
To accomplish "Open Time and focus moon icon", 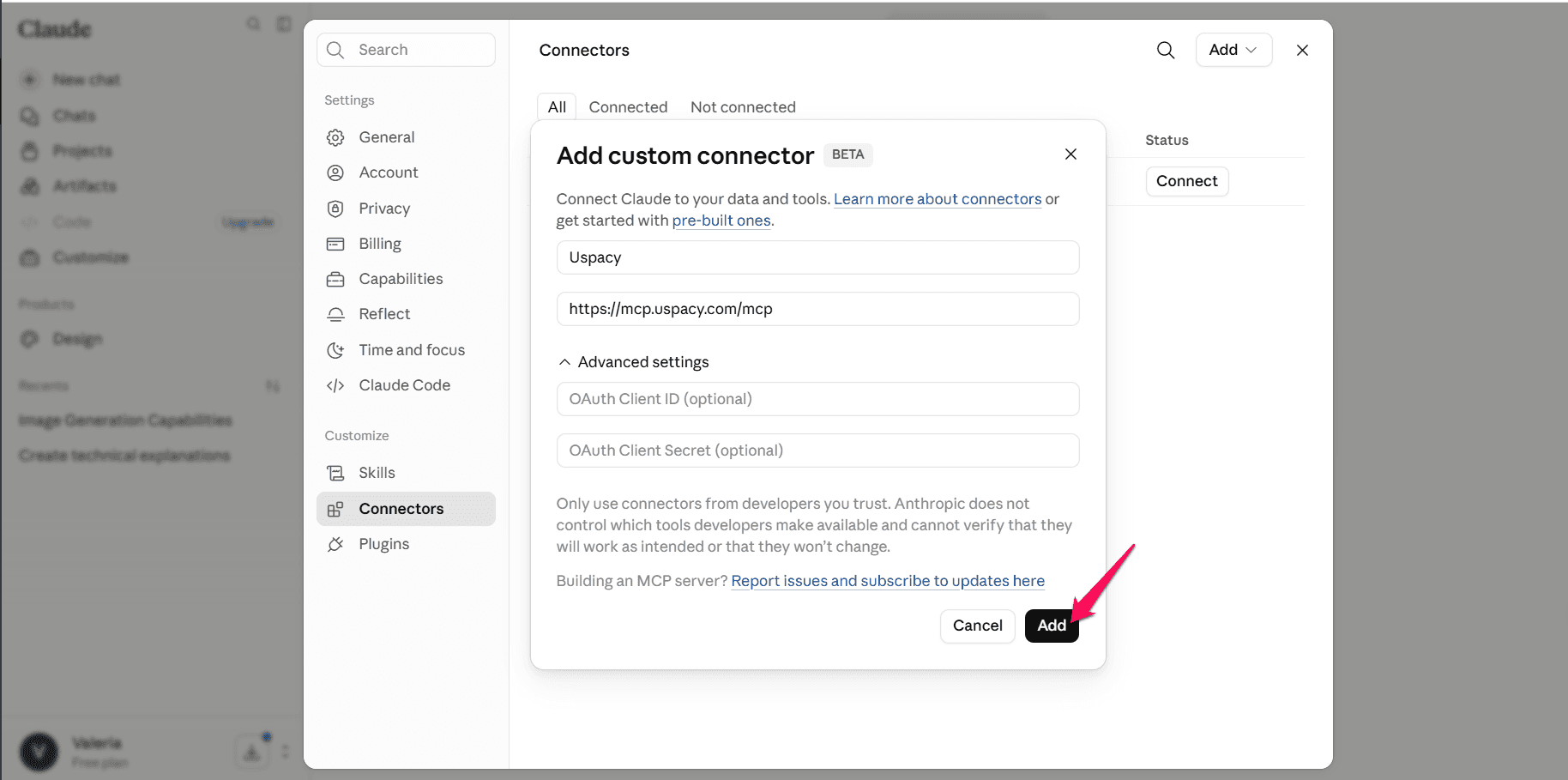I will tap(335, 350).
